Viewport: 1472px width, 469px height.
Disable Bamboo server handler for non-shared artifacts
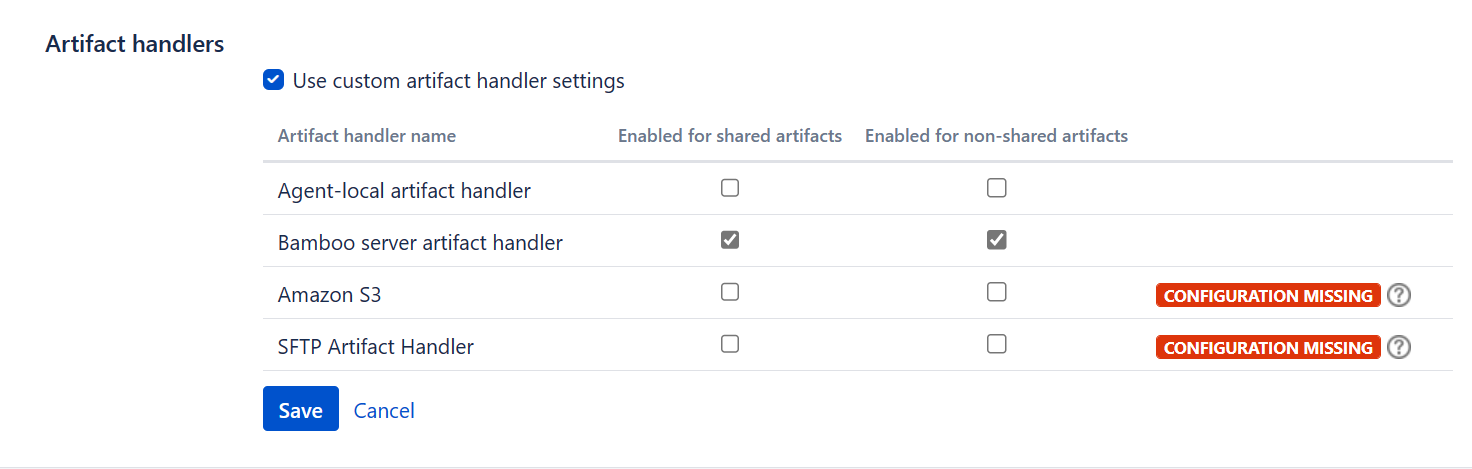996,240
